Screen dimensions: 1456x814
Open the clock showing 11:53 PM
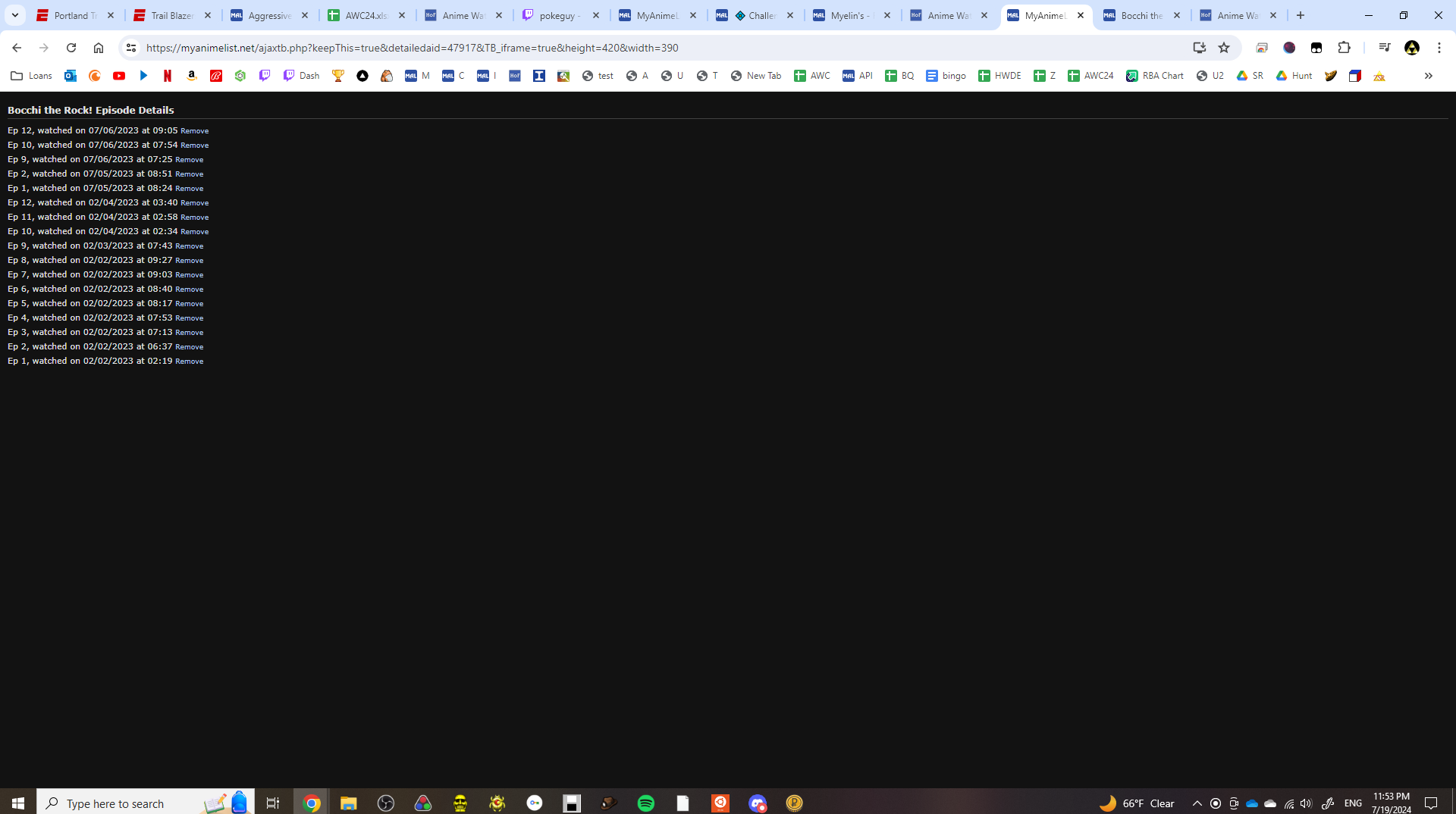[x=1392, y=803]
